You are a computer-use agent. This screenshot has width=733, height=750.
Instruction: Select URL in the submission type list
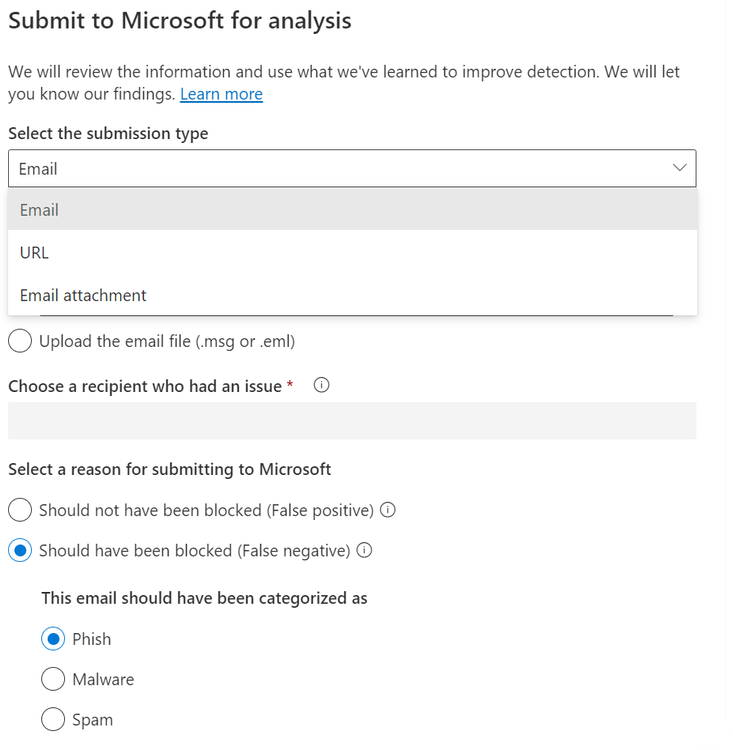click(35, 253)
